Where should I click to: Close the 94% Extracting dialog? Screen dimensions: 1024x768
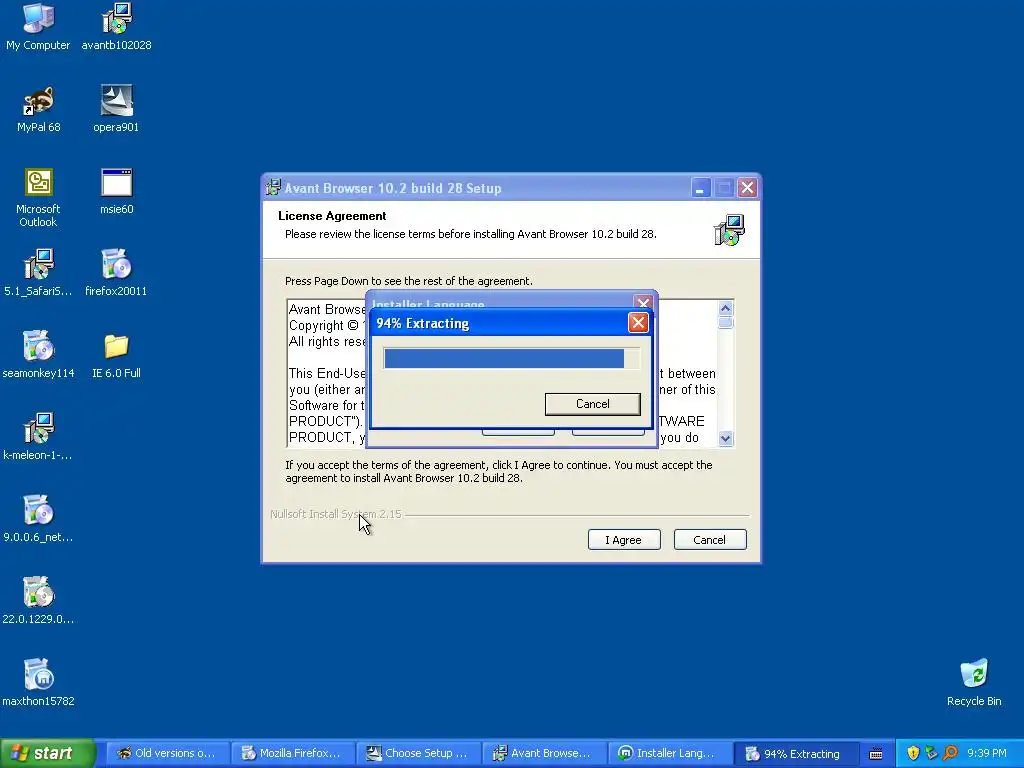click(x=638, y=323)
